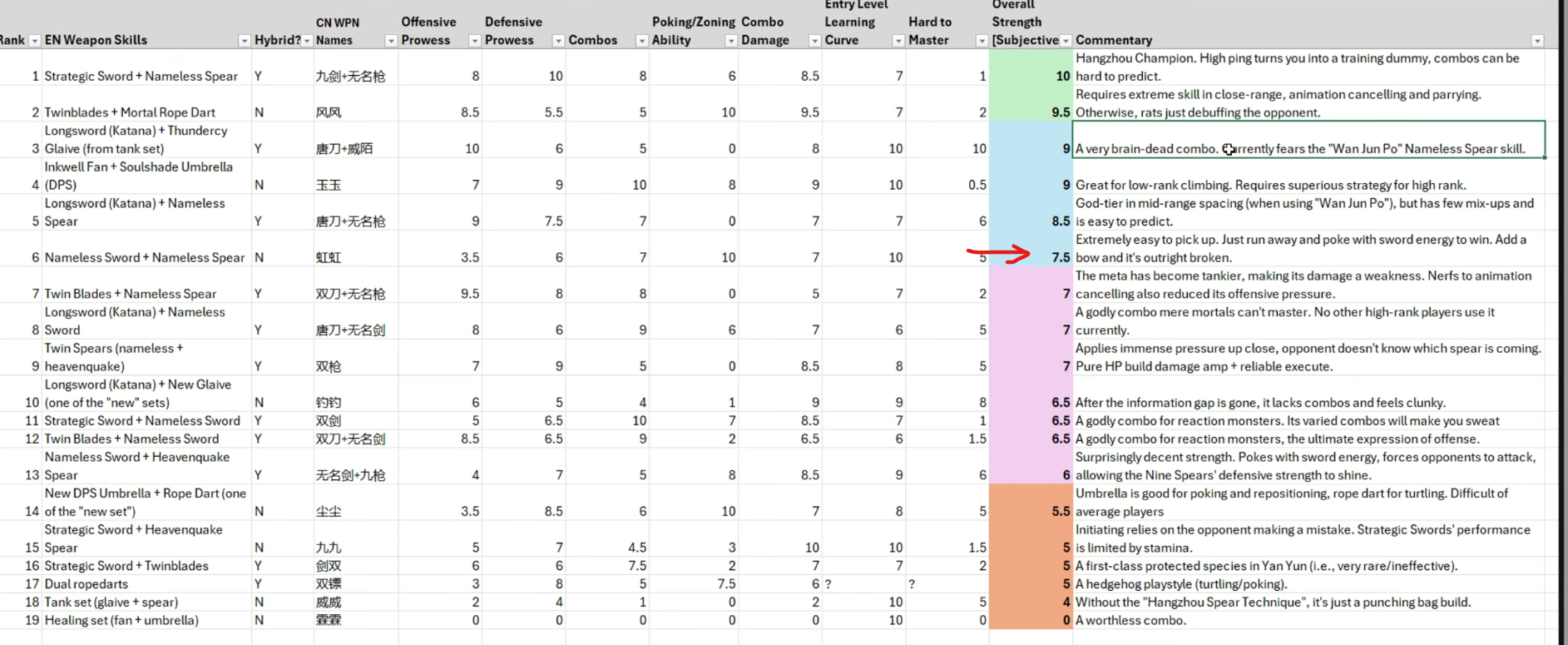This screenshot has width=1568, height=645.
Task: Select the 'Strategic Sword + Heavenquake Spear' cell
Action: coord(146,538)
